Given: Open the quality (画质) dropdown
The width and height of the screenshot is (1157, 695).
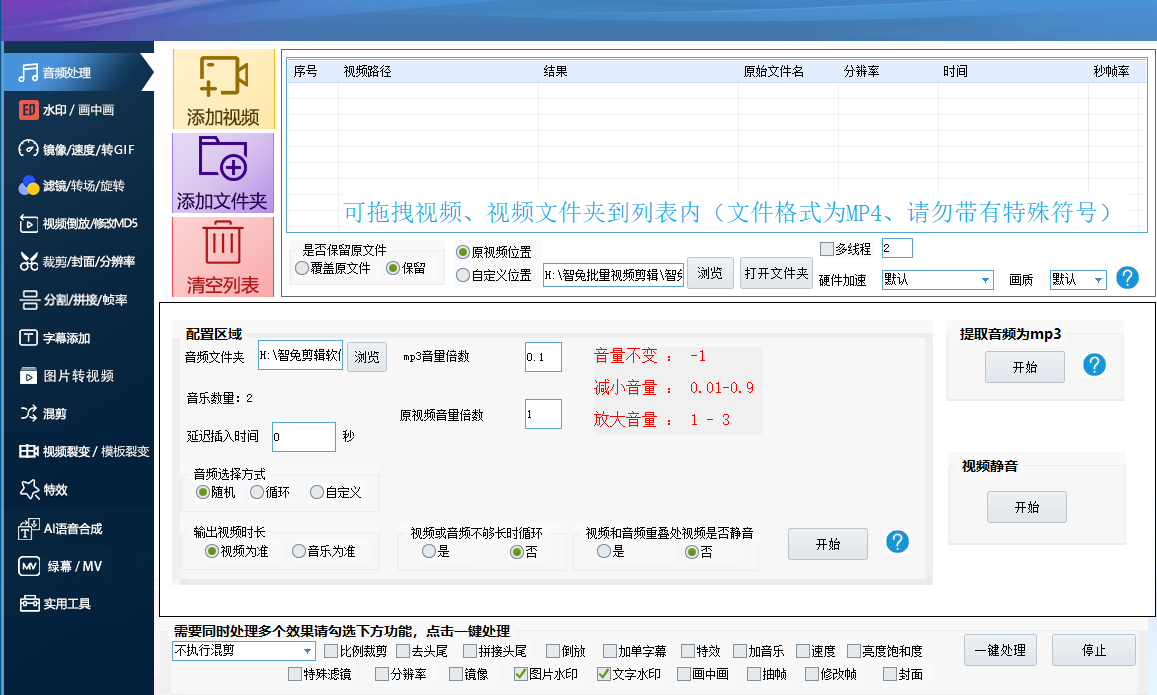Looking at the screenshot, I should pos(1098,280).
